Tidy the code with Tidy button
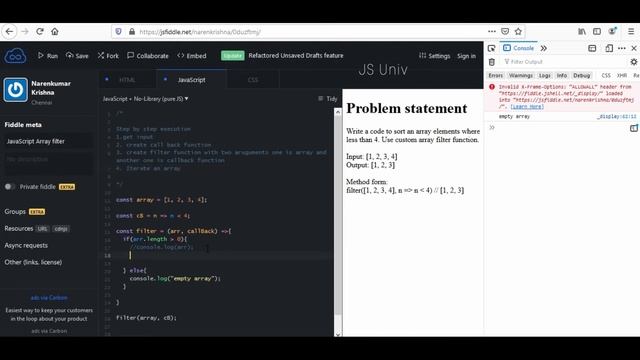The image size is (640, 360). point(327,98)
